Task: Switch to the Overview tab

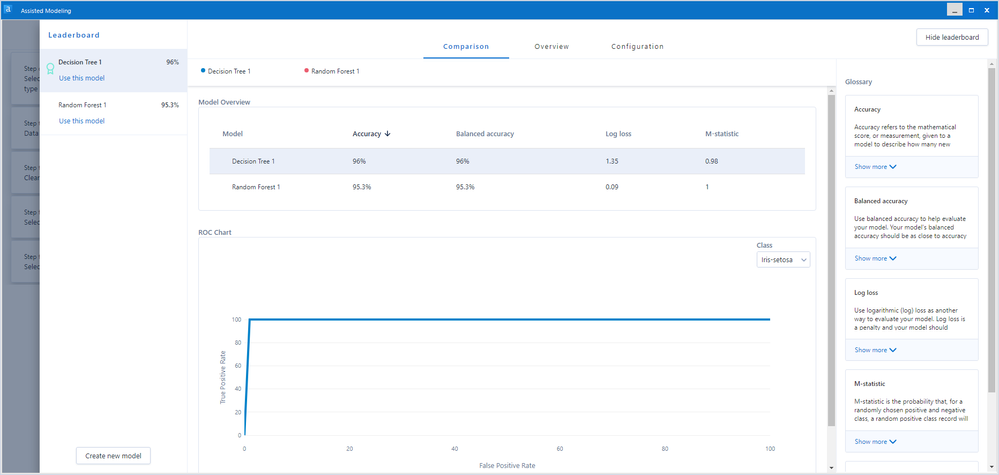Action: (x=552, y=46)
